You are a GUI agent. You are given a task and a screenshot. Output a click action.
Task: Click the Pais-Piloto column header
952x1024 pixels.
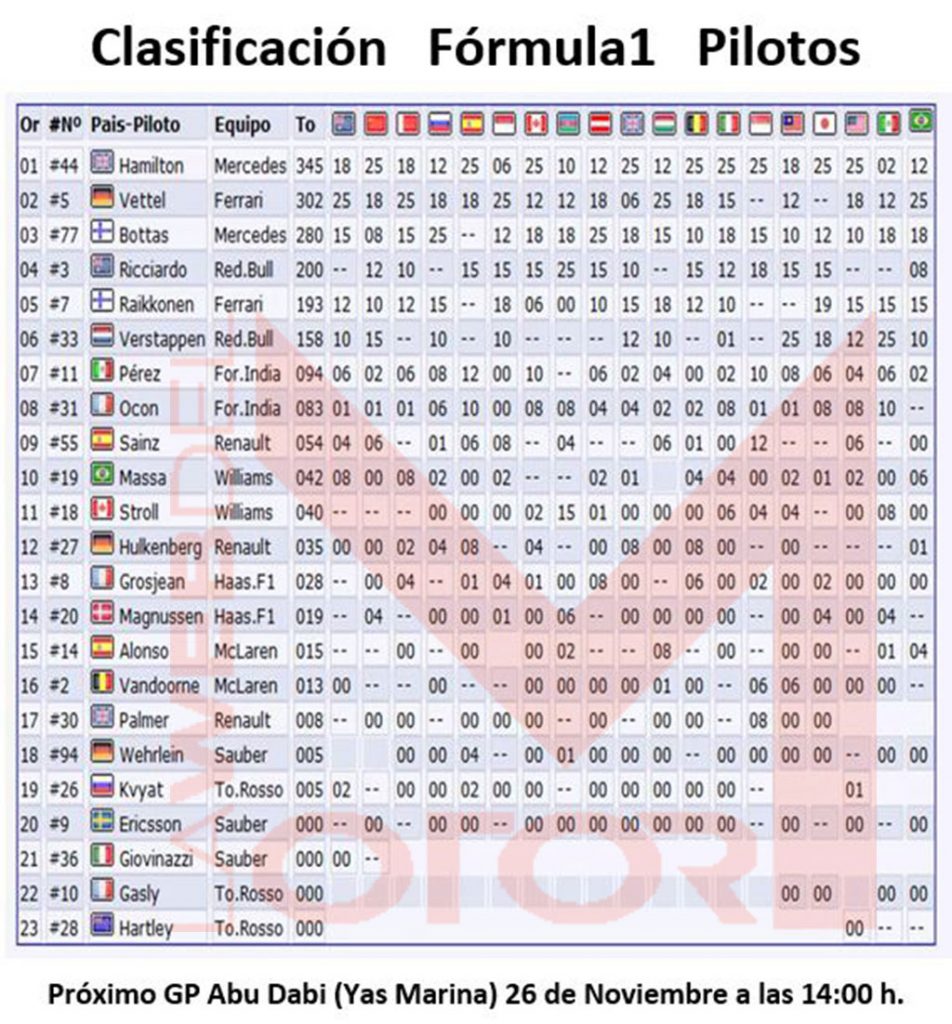tap(135, 125)
